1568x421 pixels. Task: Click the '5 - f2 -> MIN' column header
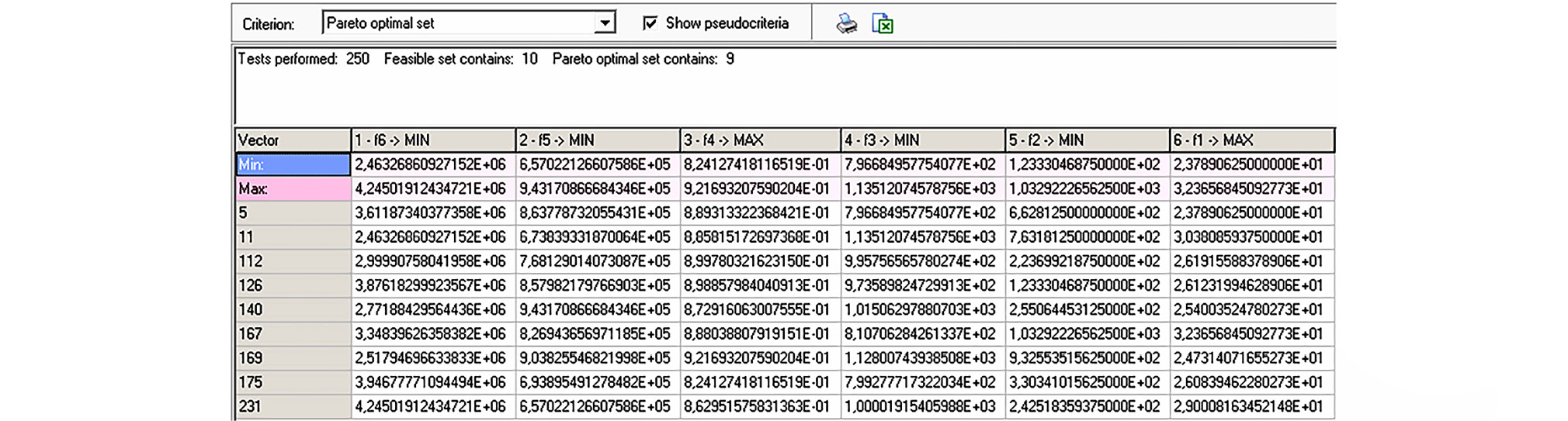coord(1087,140)
